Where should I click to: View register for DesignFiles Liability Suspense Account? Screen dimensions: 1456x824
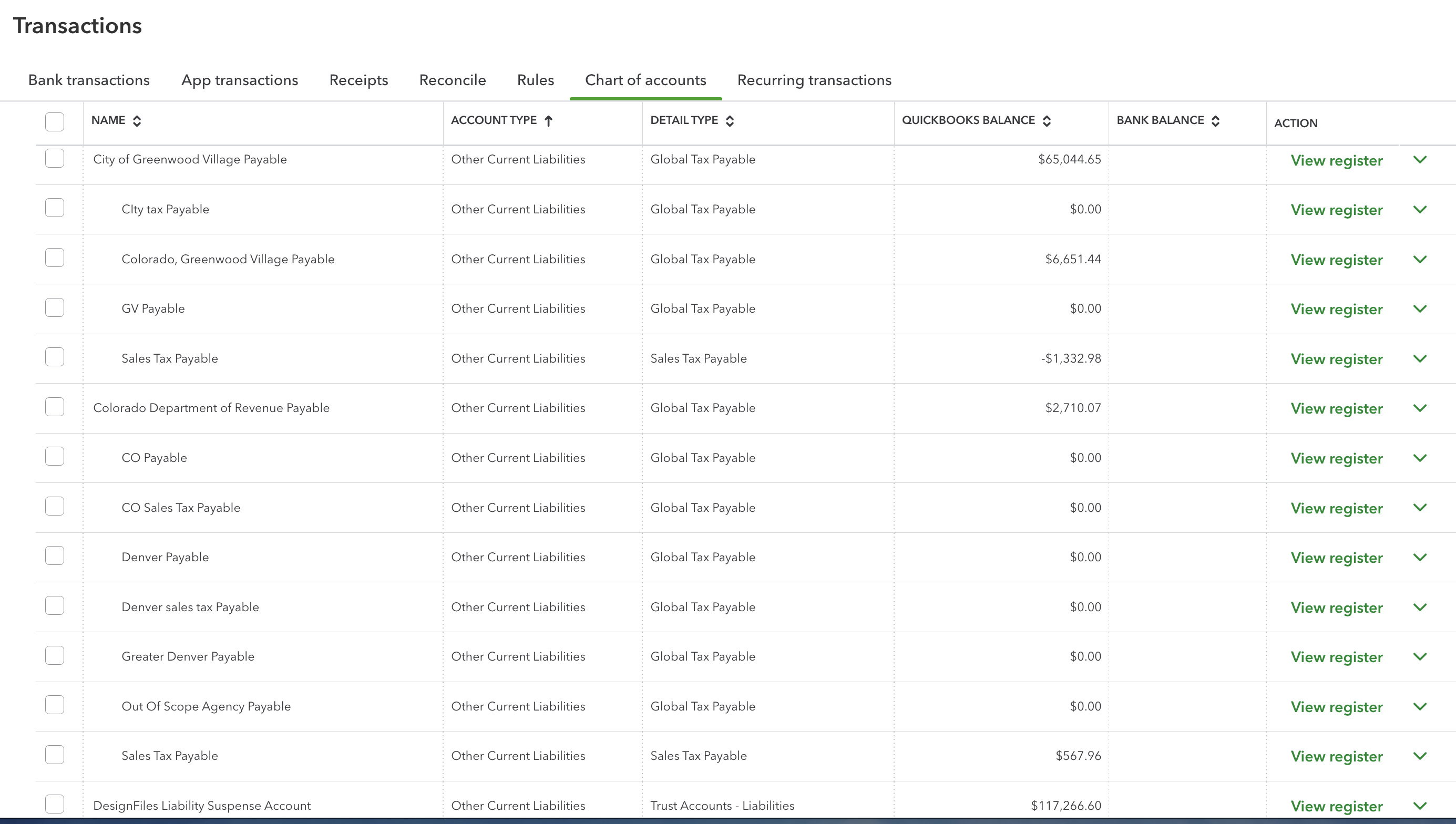click(x=1336, y=806)
